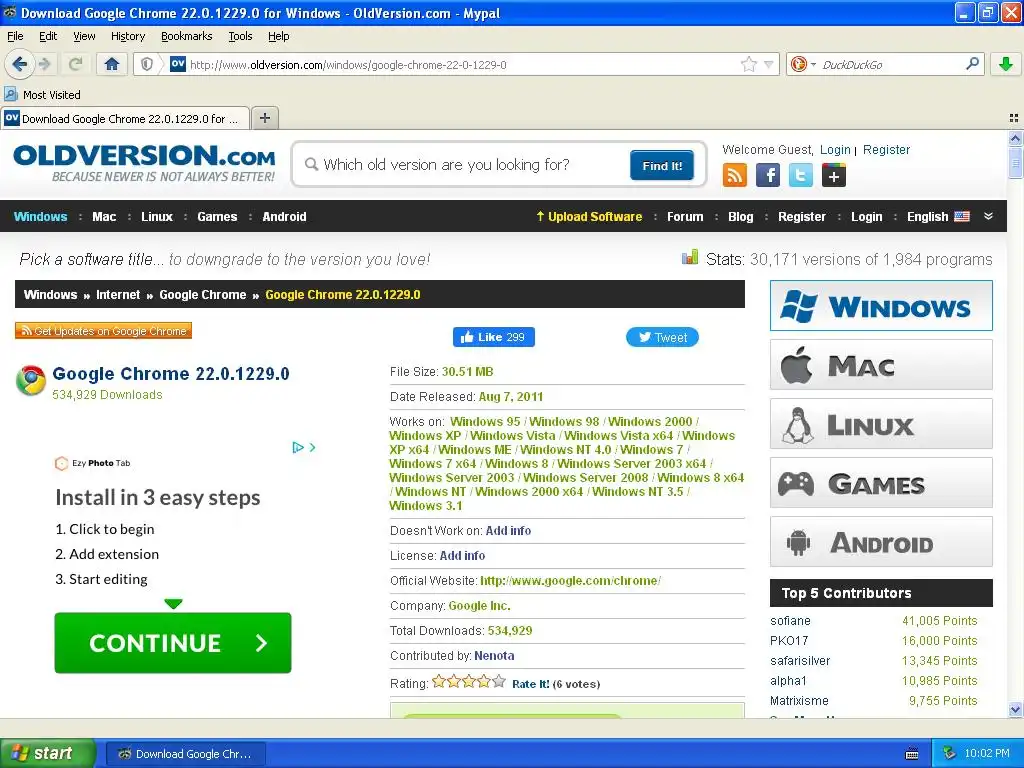Close the ad with the arrow beside AdChoices
1024x768 pixels.
tap(313, 447)
